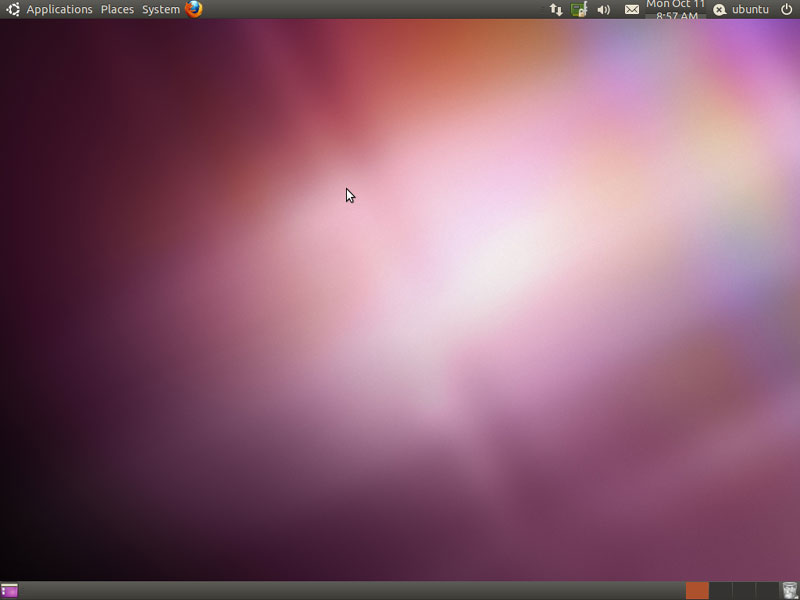The image size is (800, 600).
Task: Open the chat status bubble icon
Action: (x=719, y=10)
